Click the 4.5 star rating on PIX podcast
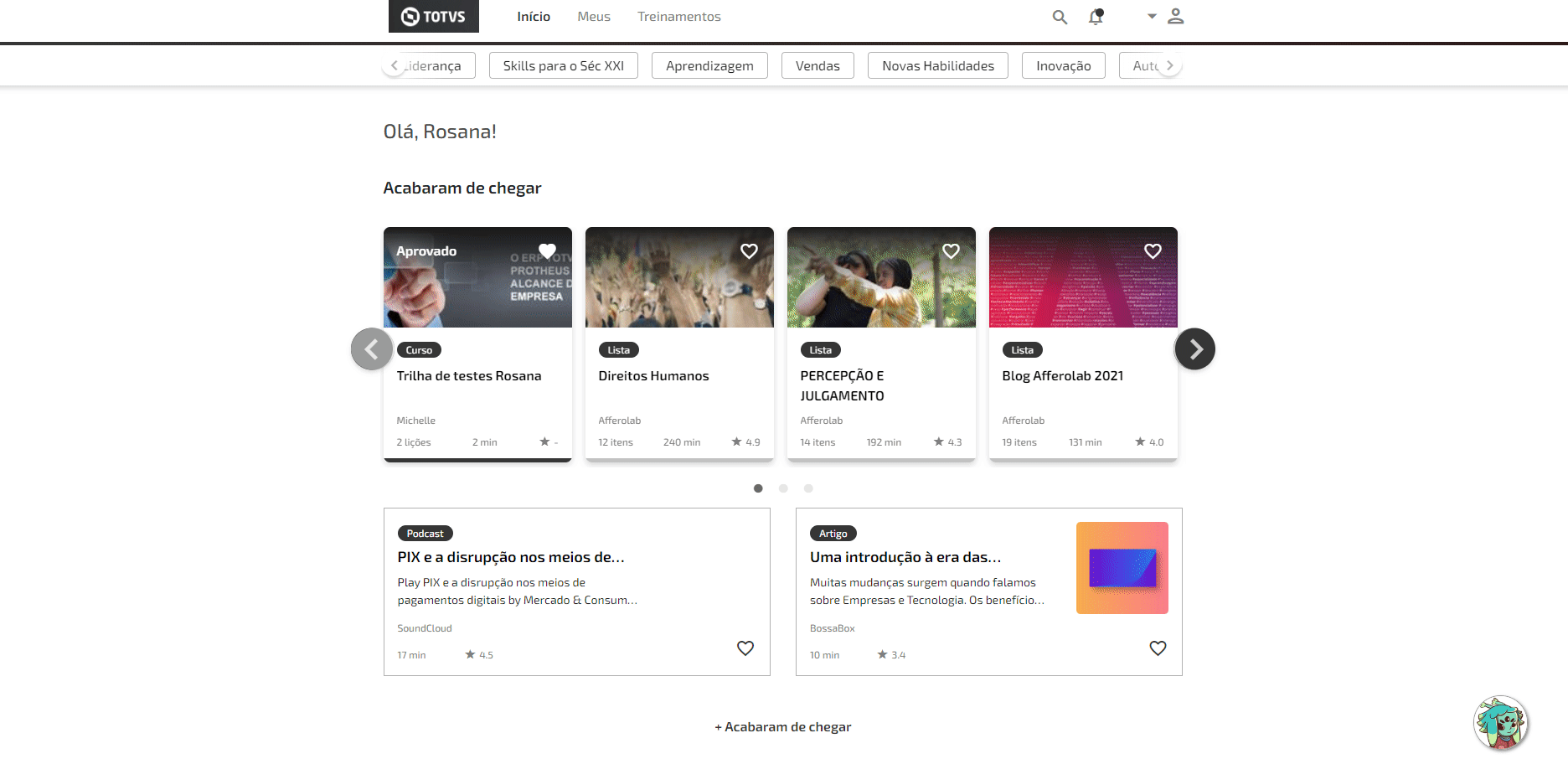The height and width of the screenshot is (764, 1568). [x=479, y=655]
